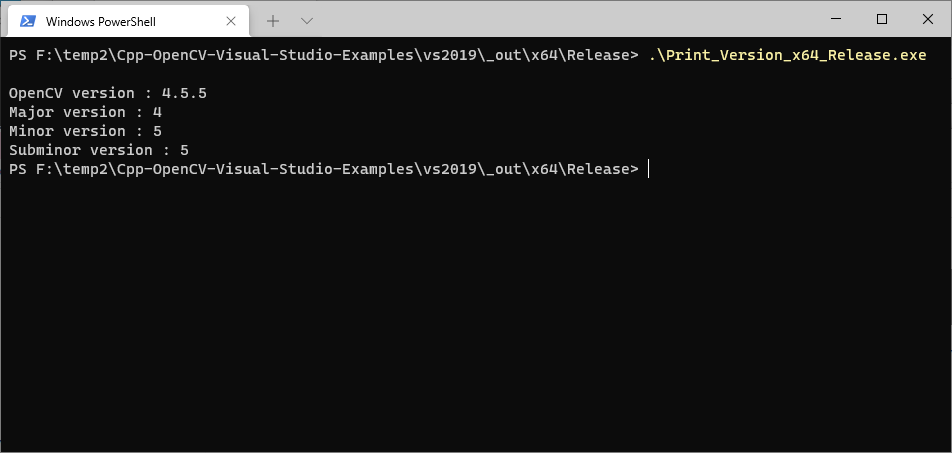Click the OpenCV version output line
The height and width of the screenshot is (453, 952).
tap(108, 94)
